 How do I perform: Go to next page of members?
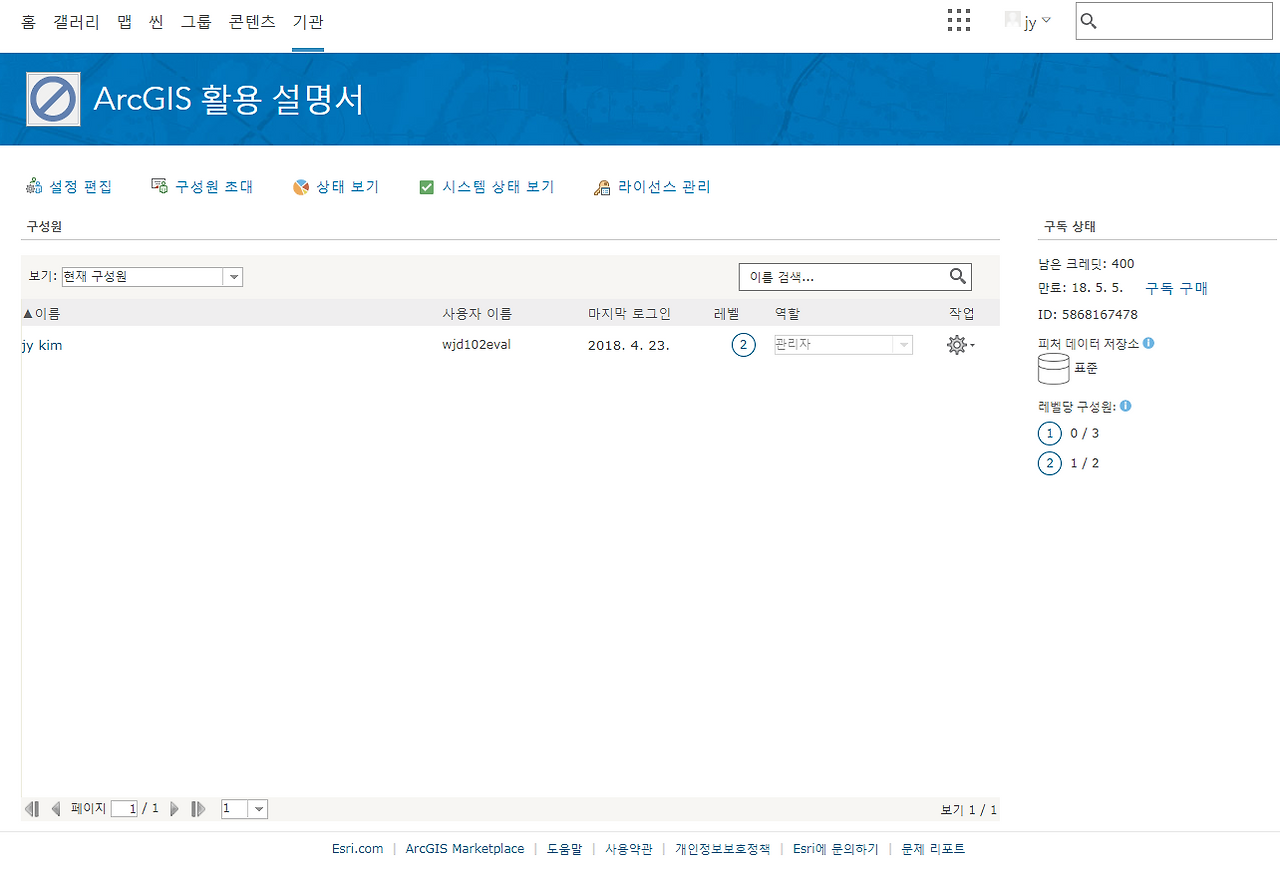175,809
